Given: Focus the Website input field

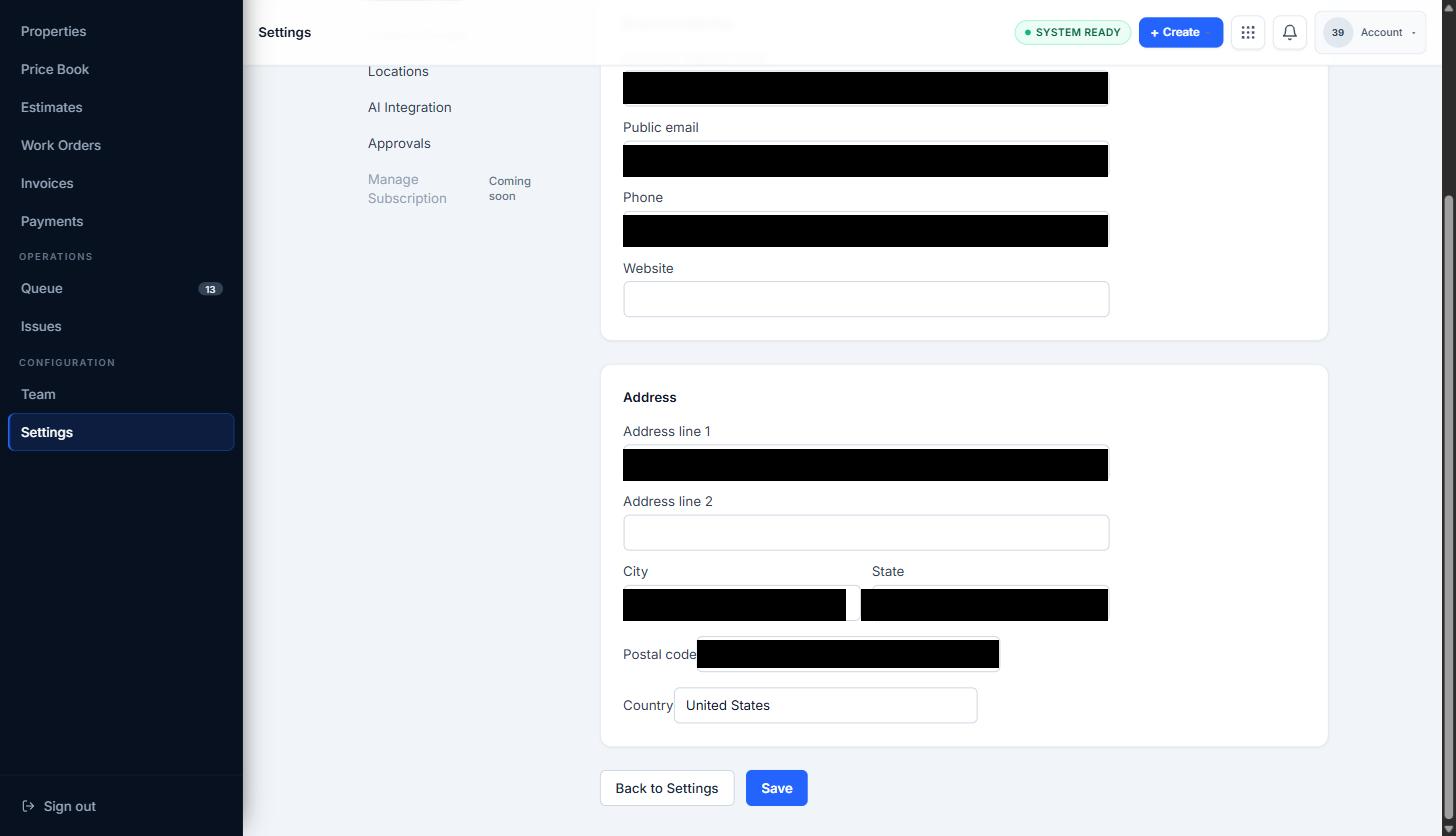Looking at the screenshot, I should click(x=866, y=299).
